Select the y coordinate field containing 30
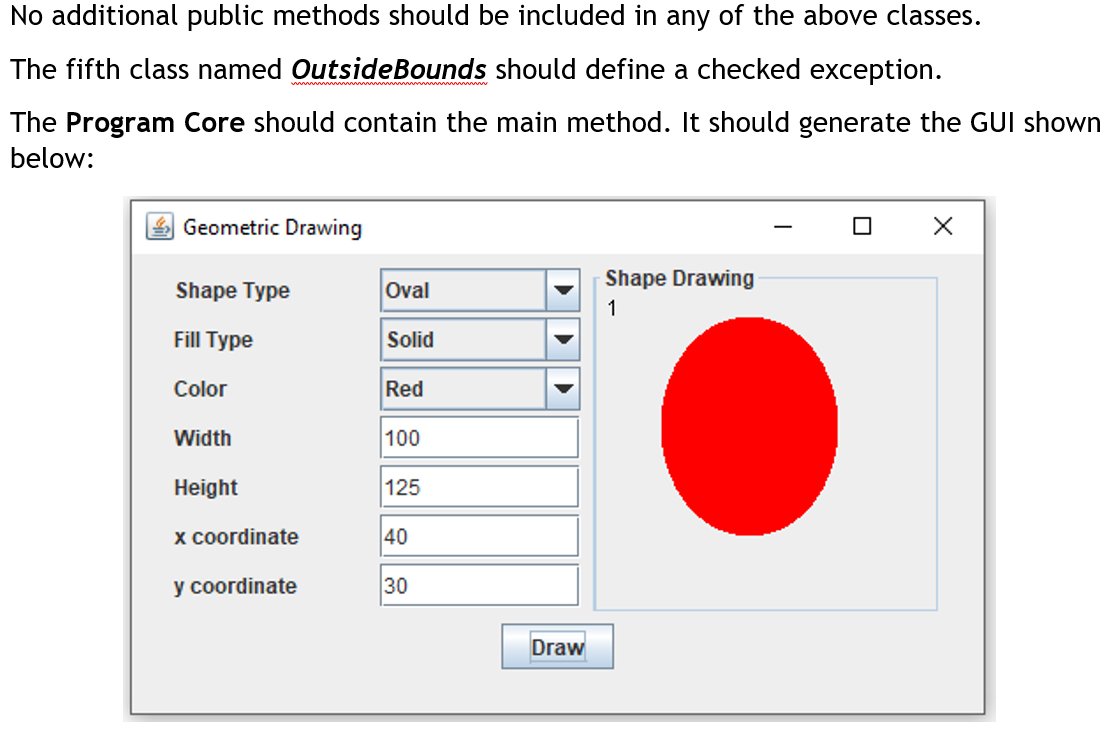 pos(478,585)
